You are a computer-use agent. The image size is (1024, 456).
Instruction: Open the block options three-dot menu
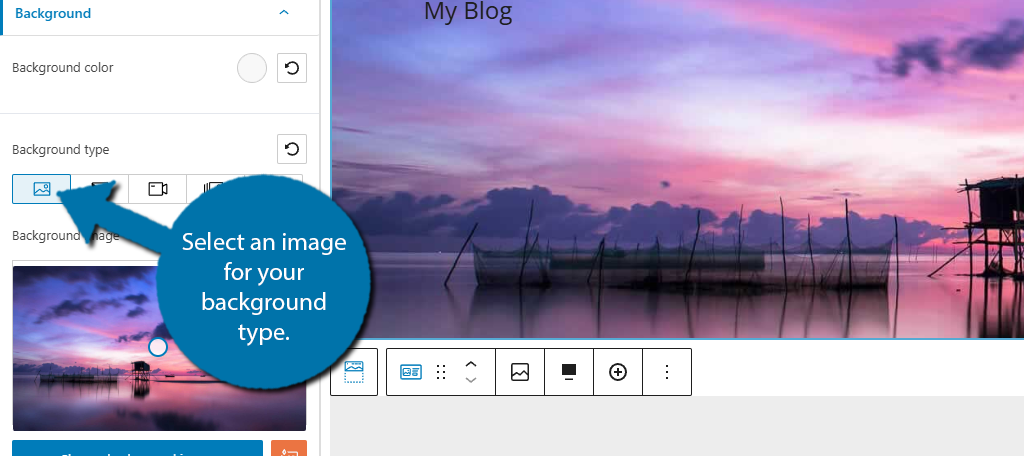coord(667,372)
